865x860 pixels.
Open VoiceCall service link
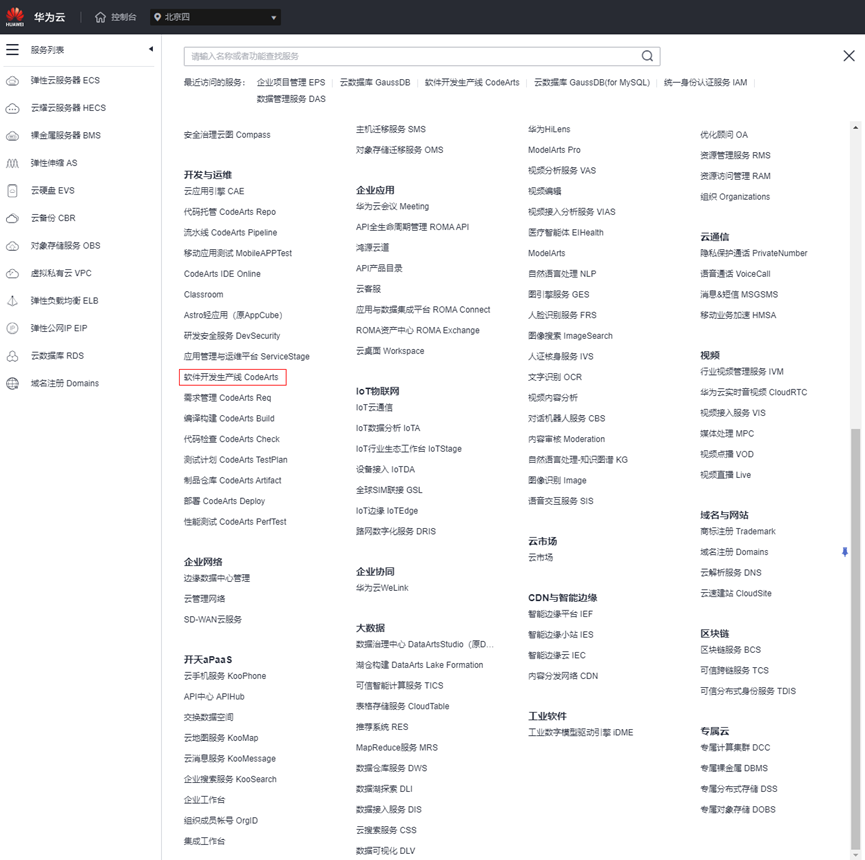735,274
